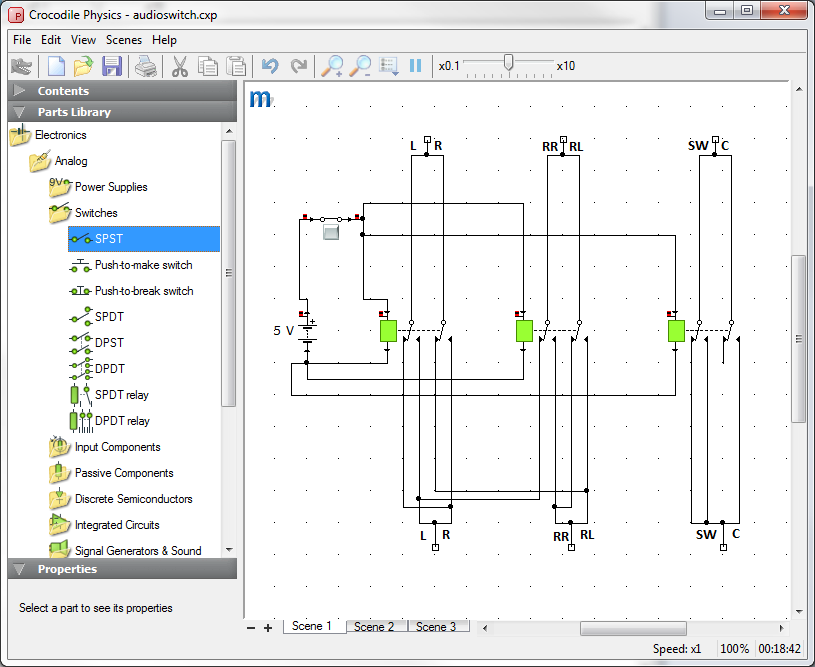The height and width of the screenshot is (667, 815).
Task: Open the Input Components folder
Action: [117, 447]
